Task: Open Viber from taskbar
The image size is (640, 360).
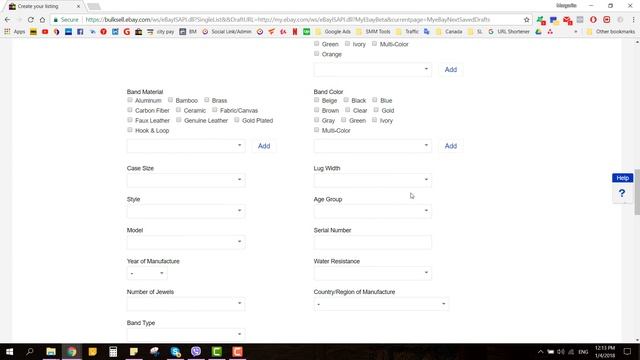Action: 196,351
